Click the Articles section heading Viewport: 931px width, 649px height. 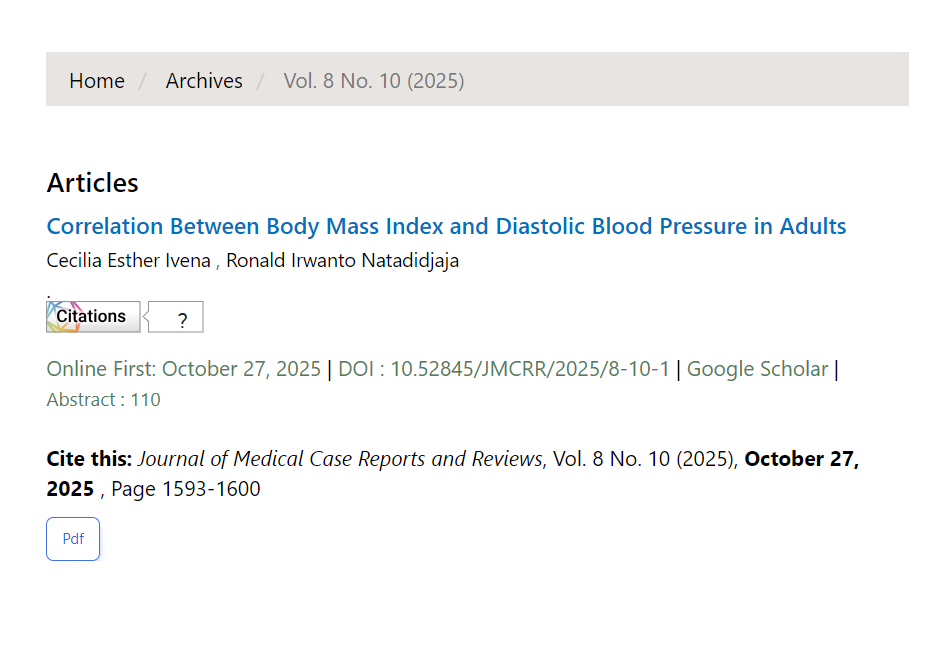point(93,183)
